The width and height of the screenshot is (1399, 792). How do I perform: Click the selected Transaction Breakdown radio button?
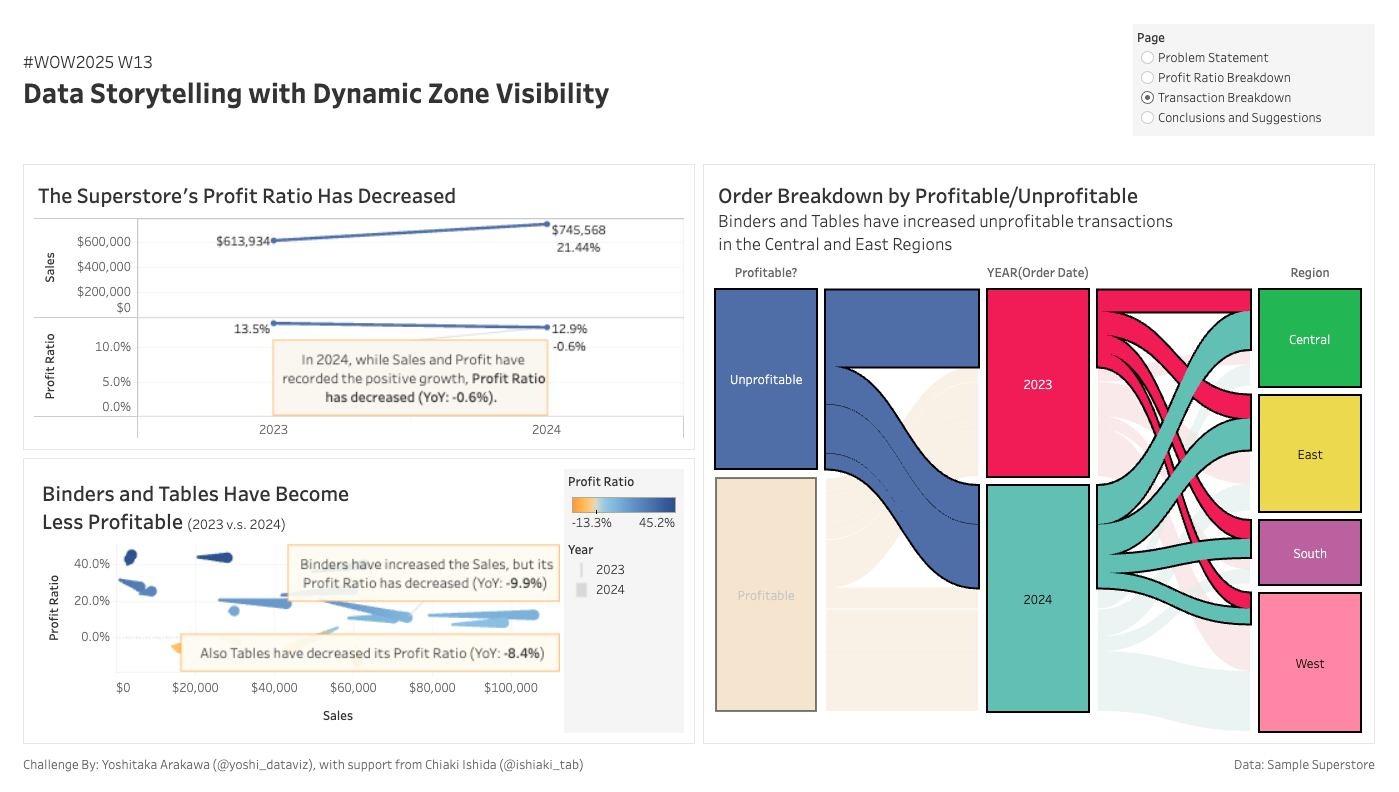click(1147, 98)
